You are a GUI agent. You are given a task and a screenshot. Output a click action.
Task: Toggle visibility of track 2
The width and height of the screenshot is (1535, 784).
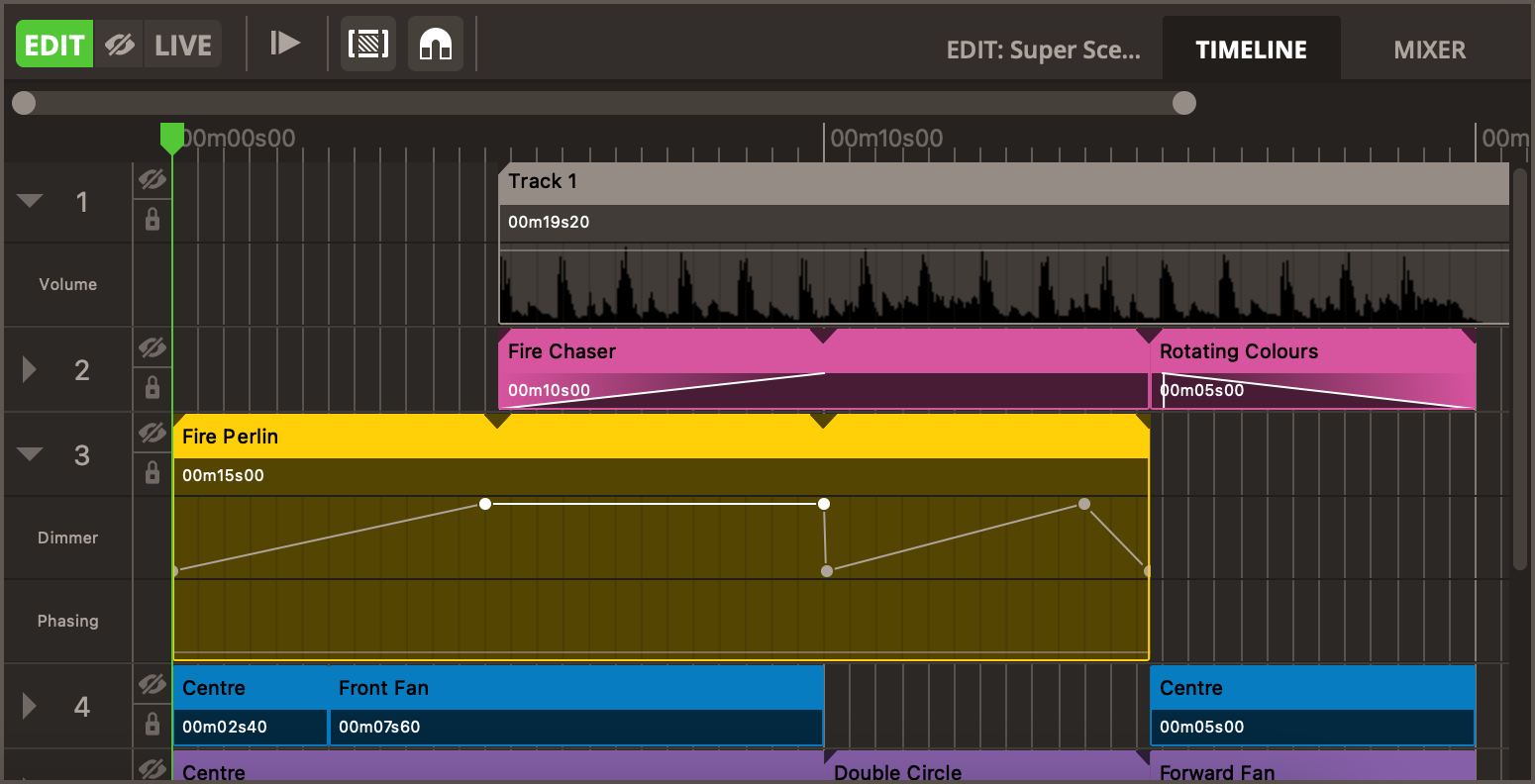pos(152,347)
